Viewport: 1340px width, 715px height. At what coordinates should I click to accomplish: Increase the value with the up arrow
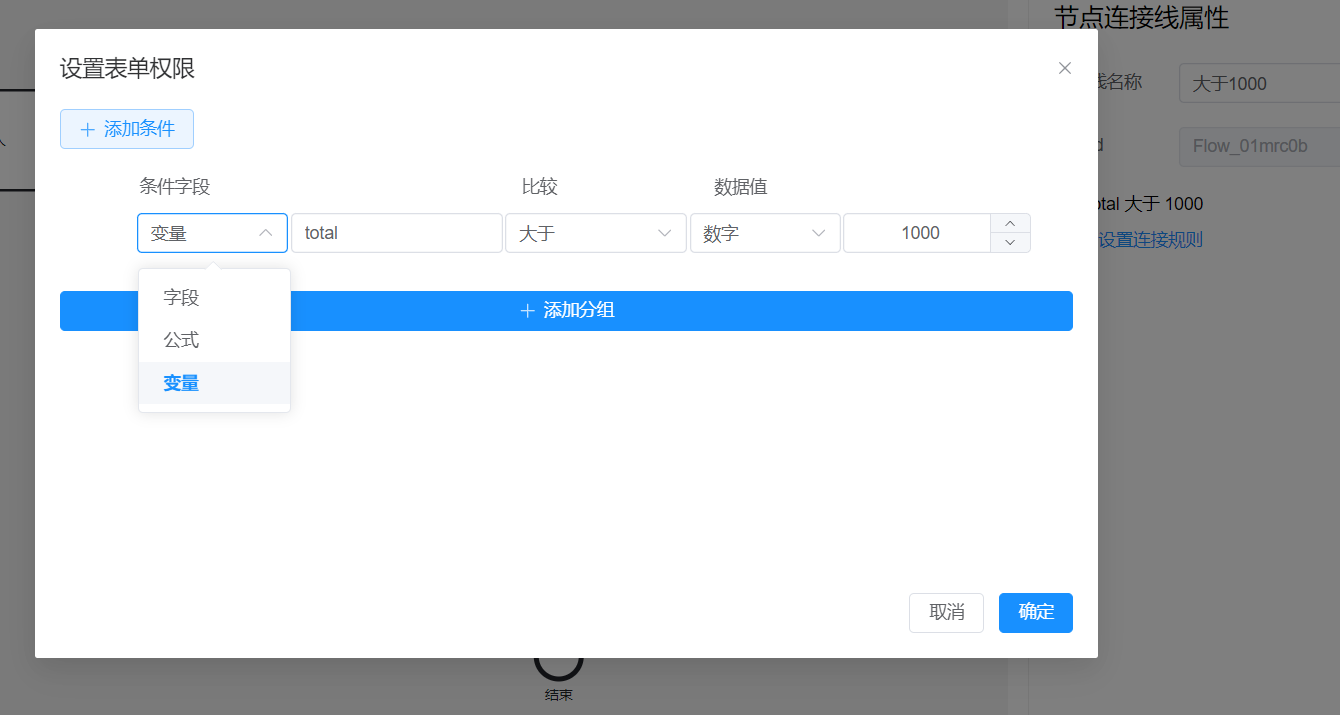click(x=1010, y=224)
